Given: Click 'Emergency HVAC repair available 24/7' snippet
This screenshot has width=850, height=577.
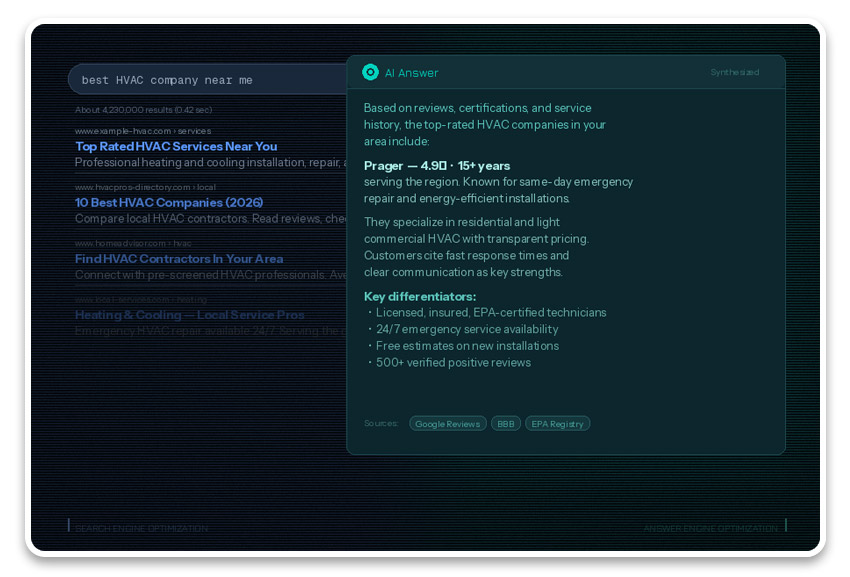Looking at the screenshot, I should 211,331.
